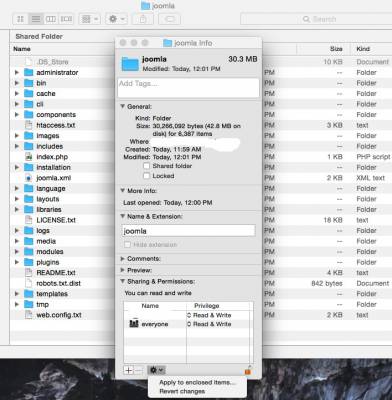
Task: Collapse the Name & Extension section
Action: (122, 216)
